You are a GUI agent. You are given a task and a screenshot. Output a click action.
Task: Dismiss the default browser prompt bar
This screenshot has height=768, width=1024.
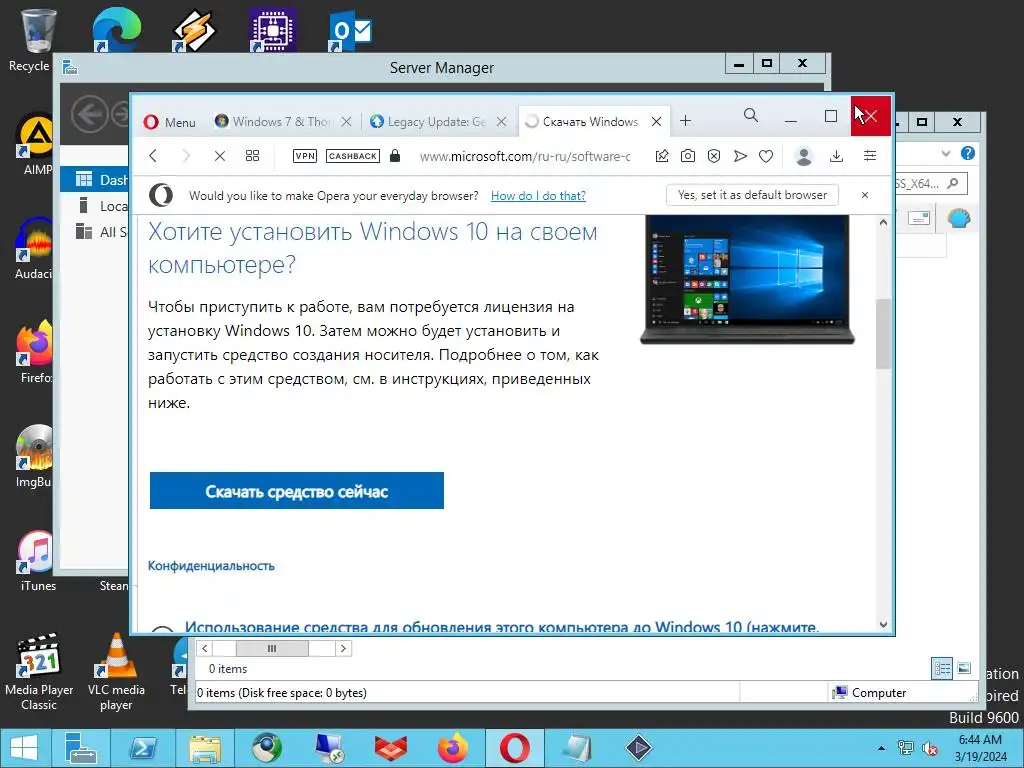tap(865, 195)
